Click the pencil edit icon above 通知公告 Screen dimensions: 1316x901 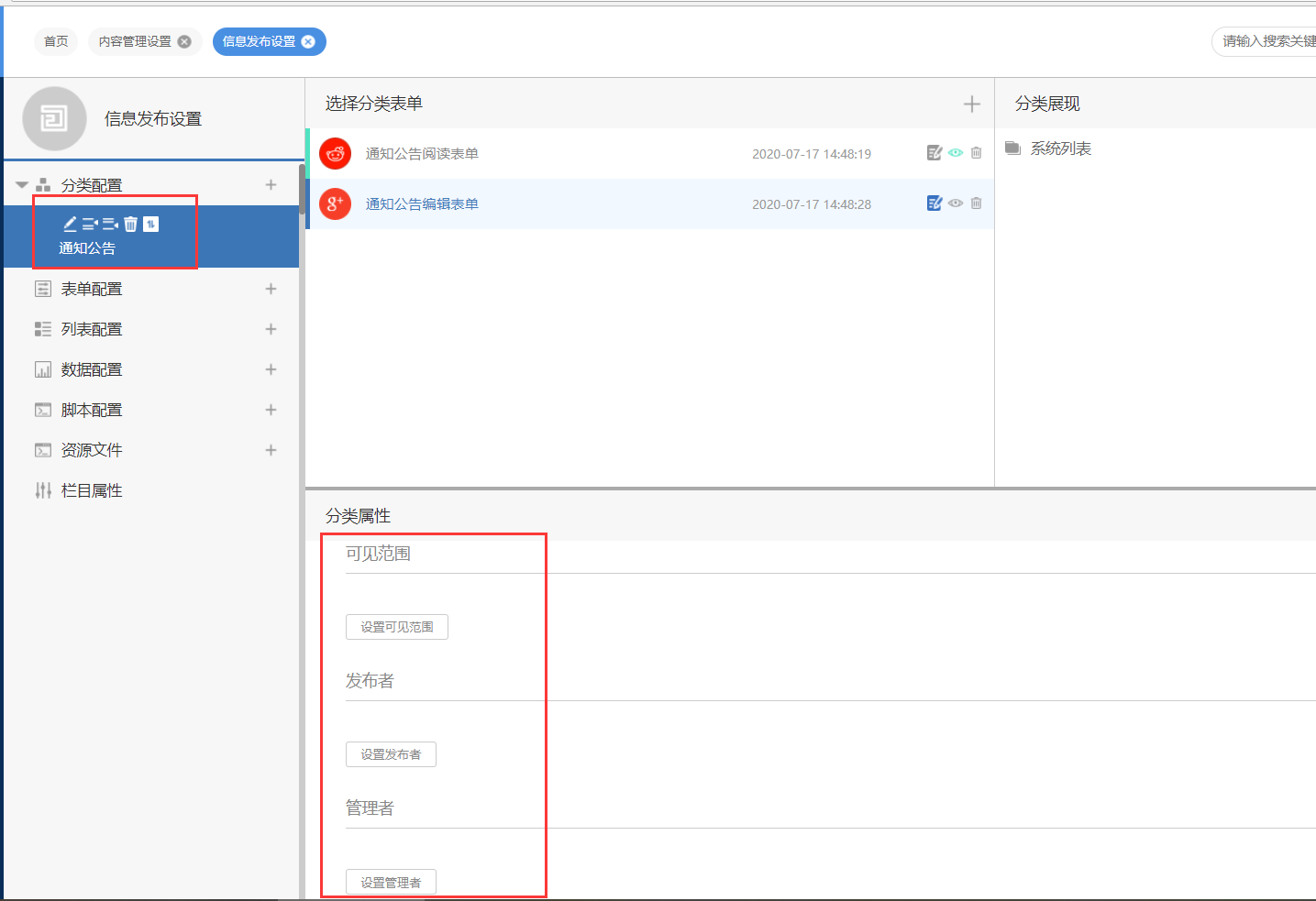point(70,225)
